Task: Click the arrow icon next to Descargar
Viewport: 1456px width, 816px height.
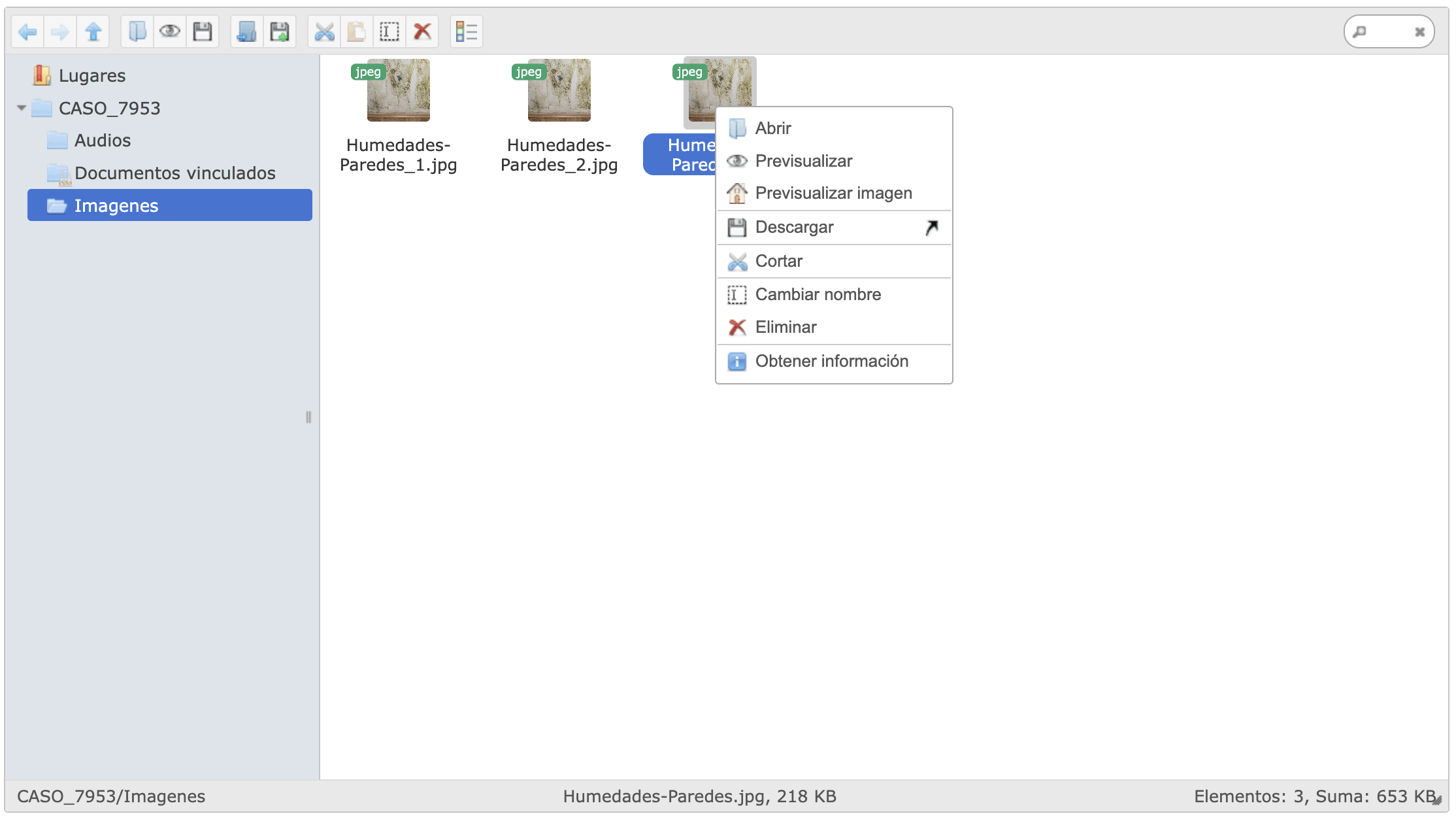Action: 932,228
